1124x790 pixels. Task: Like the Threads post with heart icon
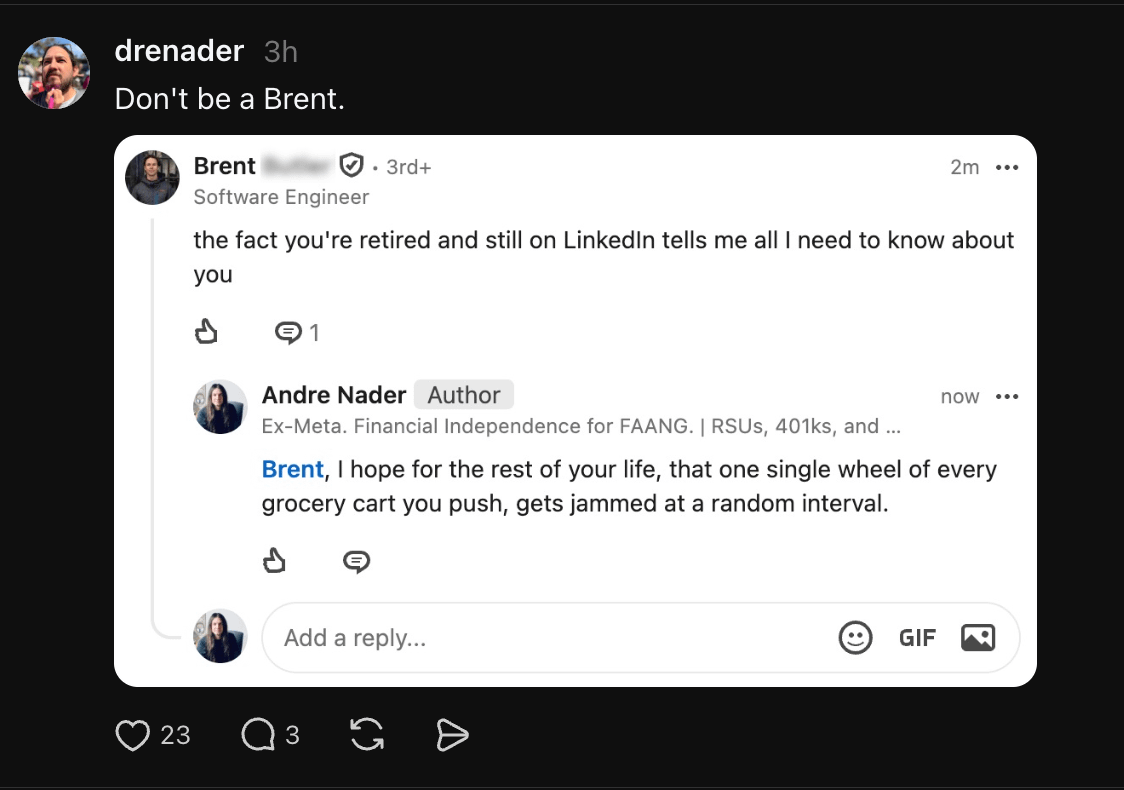(133, 735)
